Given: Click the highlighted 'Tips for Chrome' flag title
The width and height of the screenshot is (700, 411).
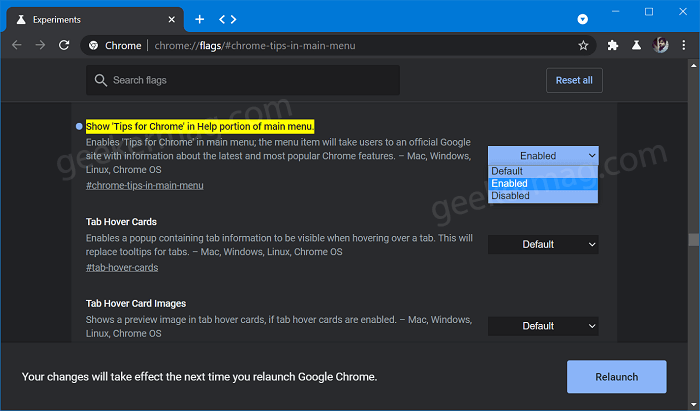Looking at the screenshot, I should pyautogui.click(x=200, y=126).
